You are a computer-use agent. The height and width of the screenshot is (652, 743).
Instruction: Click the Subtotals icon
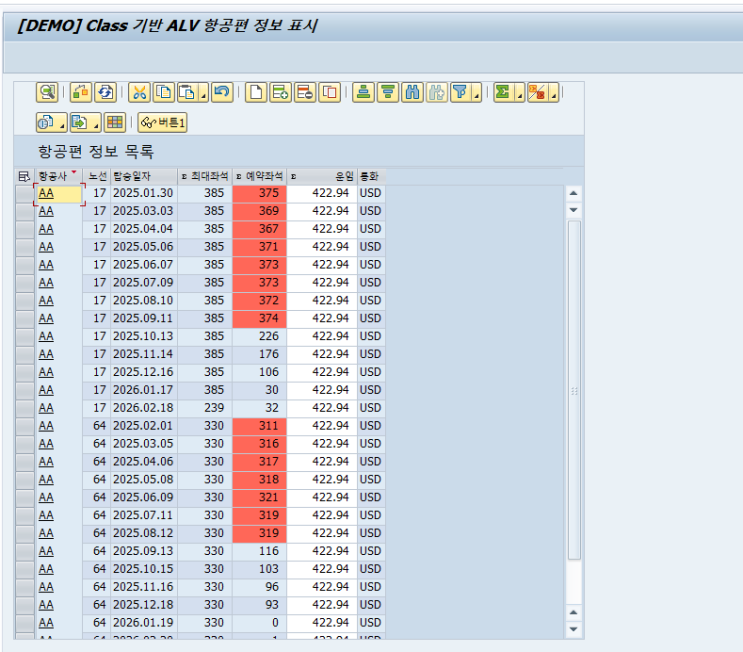point(537,92)
